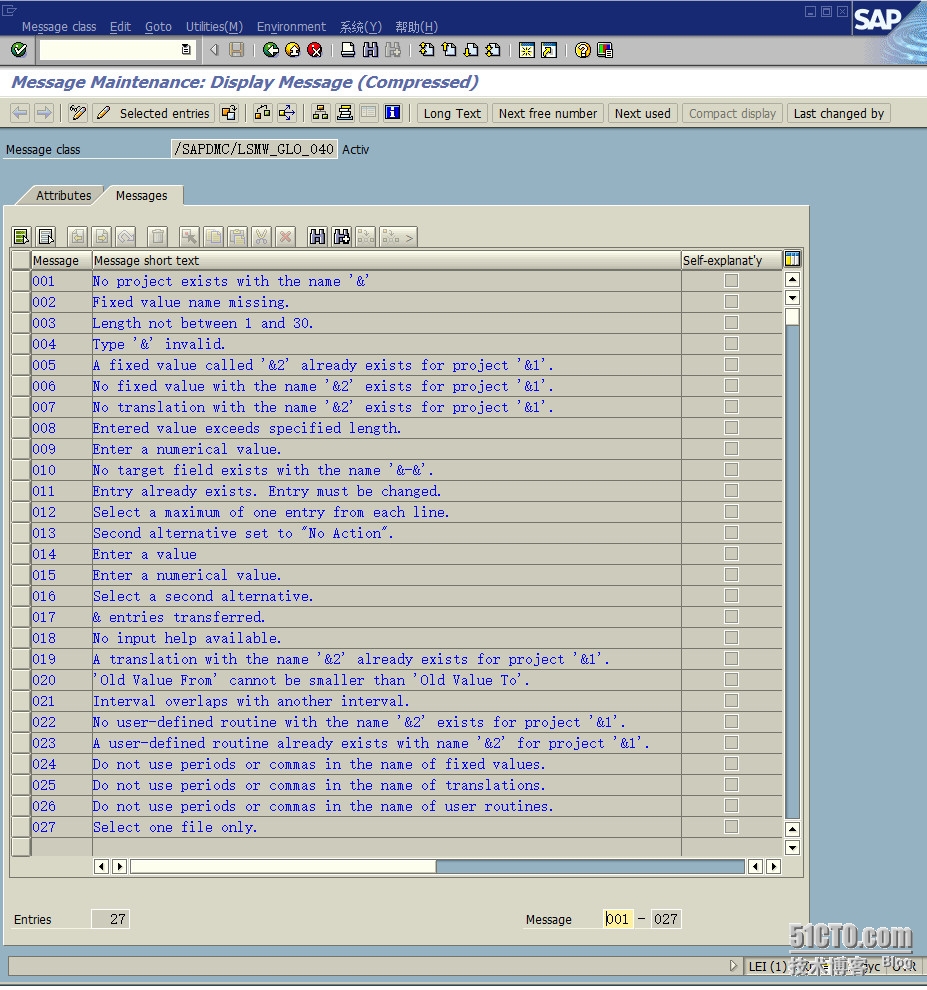
Task: Click the Other object icon after Selected entries
Action: pyautogui.click(x=229, y=113)
